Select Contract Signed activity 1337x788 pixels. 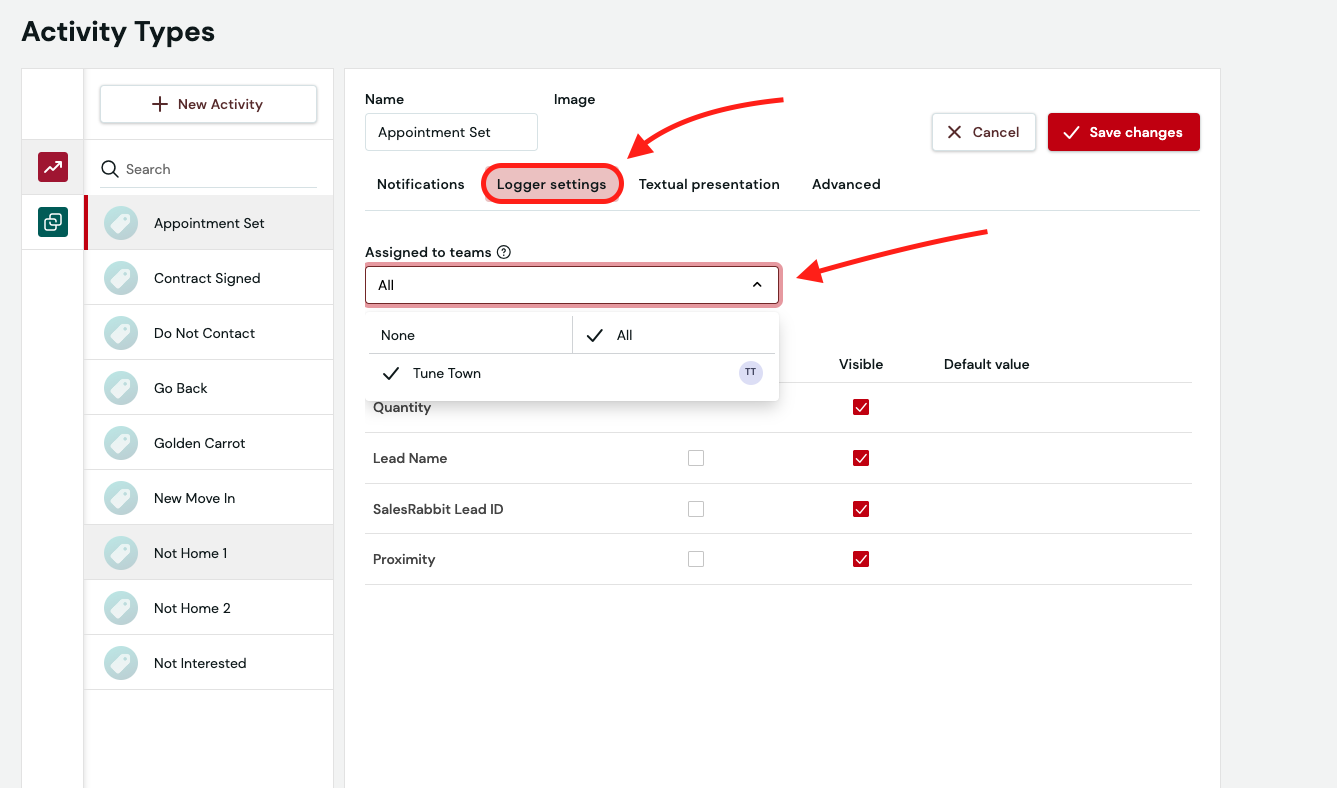pos(209,278)
